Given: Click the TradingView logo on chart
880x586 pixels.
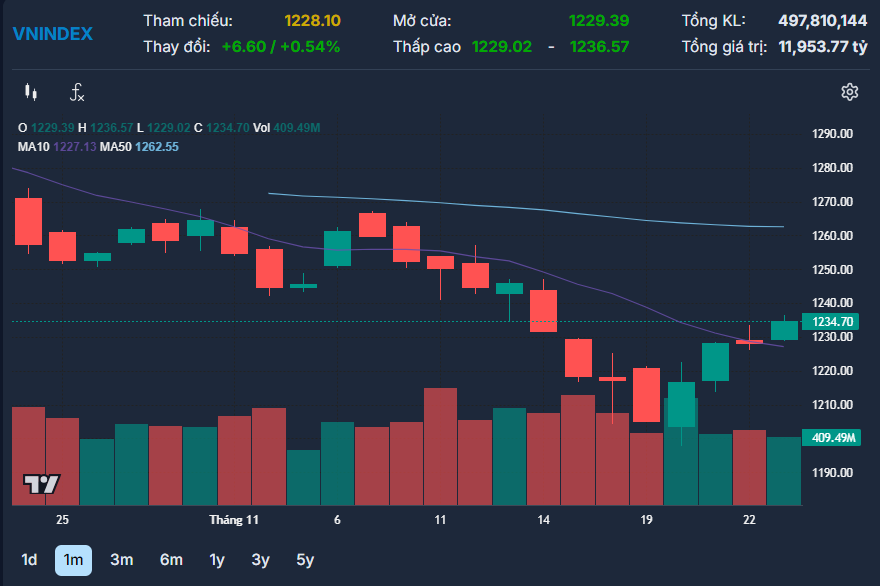Looking at the screenshot, I should [x=42, y=484].
